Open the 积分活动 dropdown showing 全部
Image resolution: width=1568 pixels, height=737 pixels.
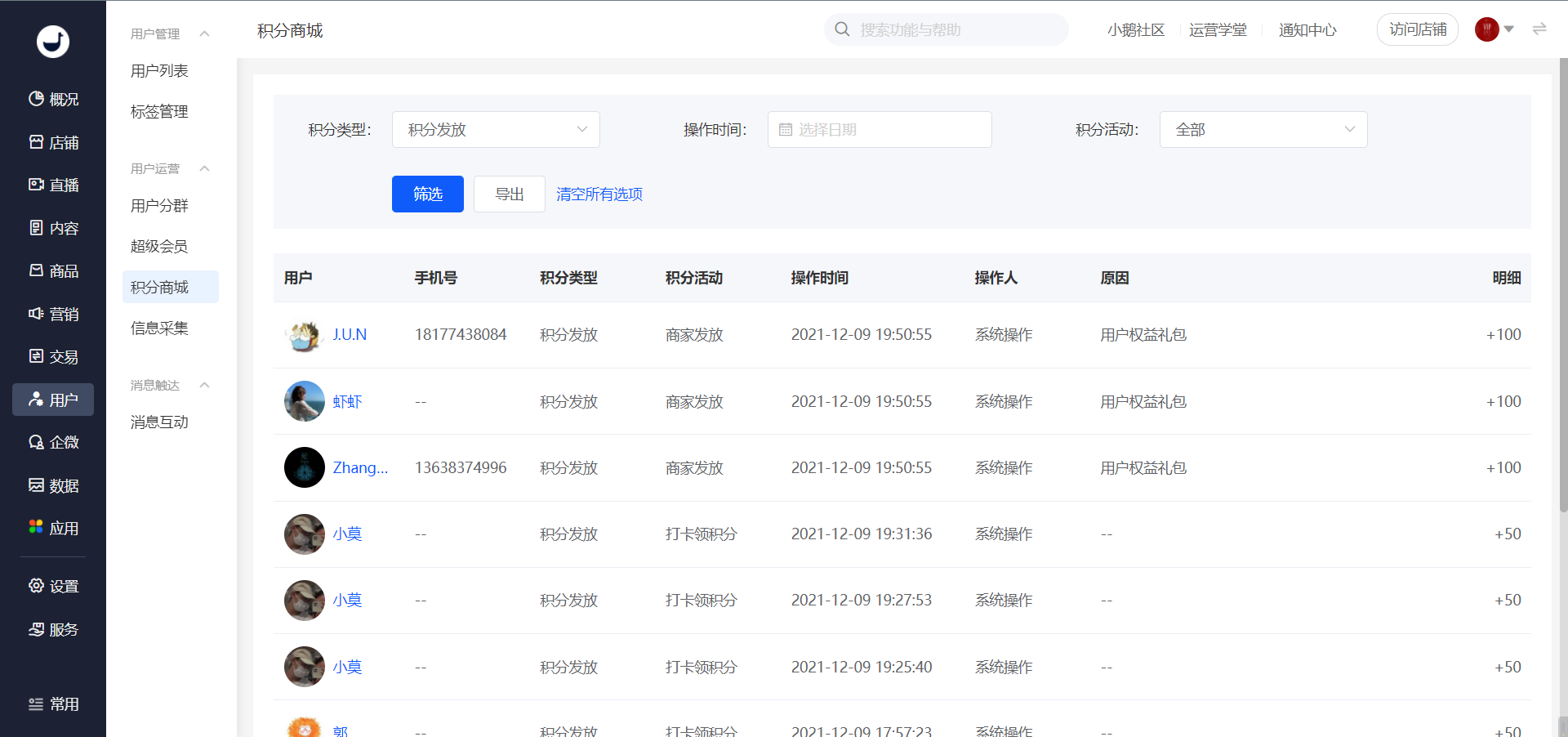point(1263,129)
